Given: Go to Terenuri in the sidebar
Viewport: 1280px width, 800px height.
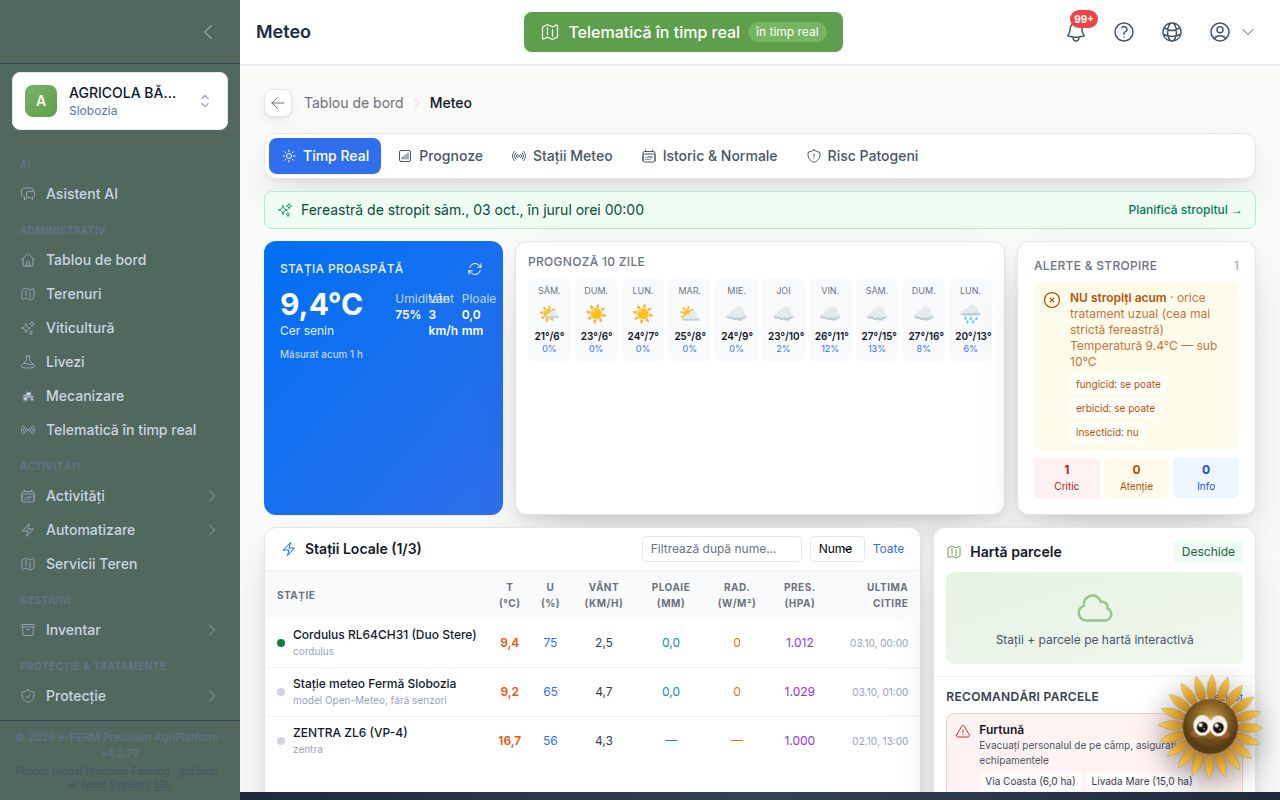Looking at the screenshot, I should (x=120, y=294).
